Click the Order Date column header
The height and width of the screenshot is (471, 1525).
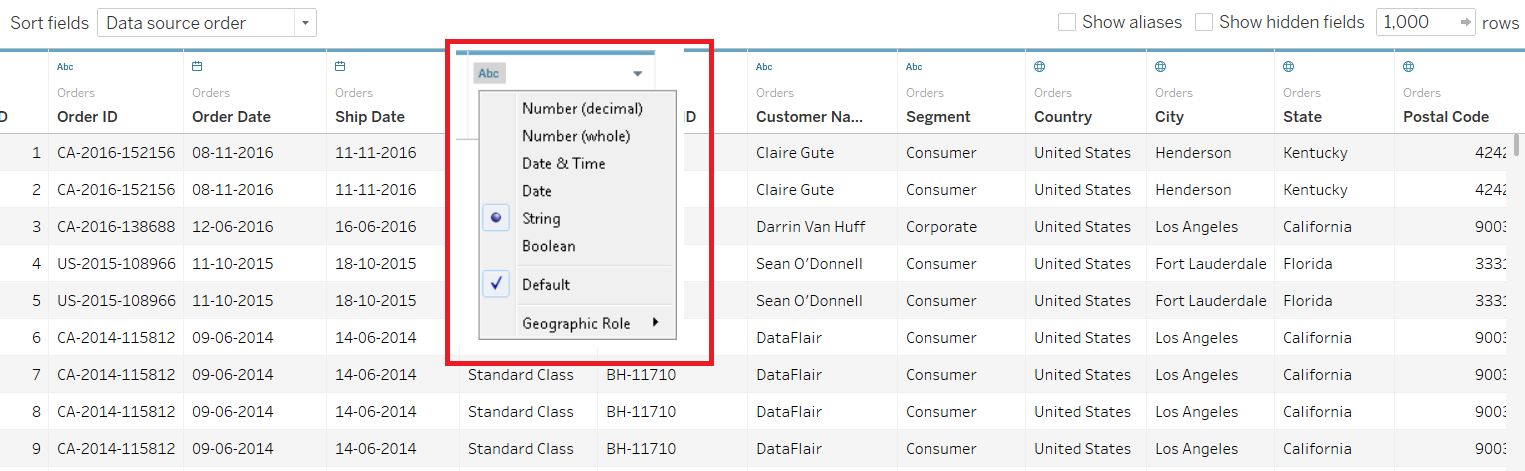tap(231, 117)
